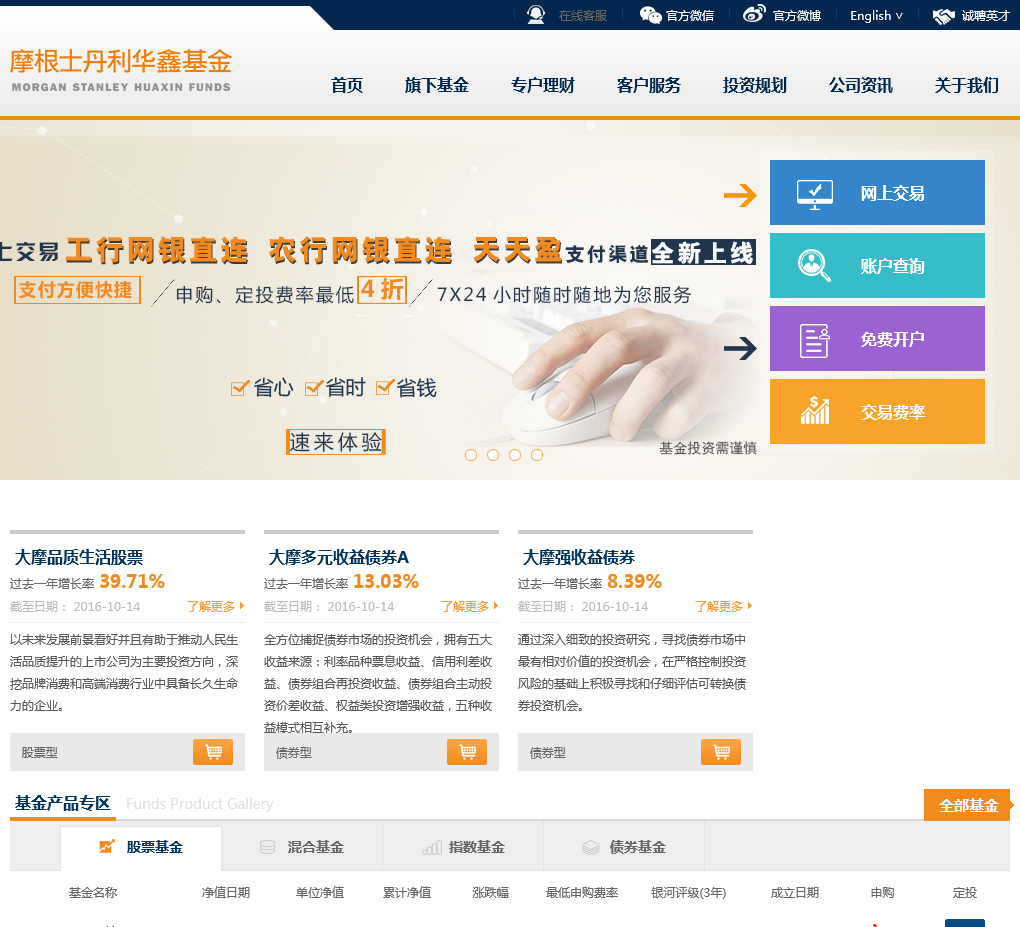Viewport: 1020px width, 927px height.
Task: Click the cart icon for 大摩多元收益债券A
Action: click(x=467, y=752)
